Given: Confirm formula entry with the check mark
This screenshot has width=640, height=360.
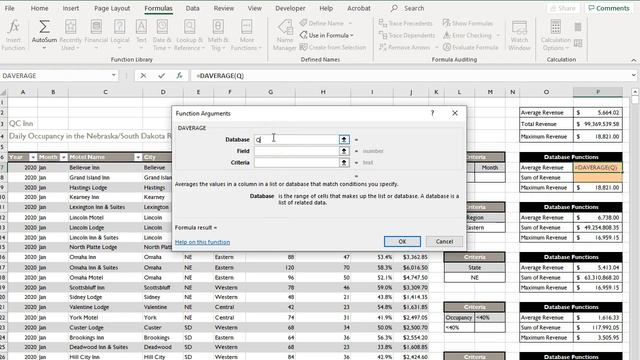Looking at the screenshot, I should tap(162, 76).
